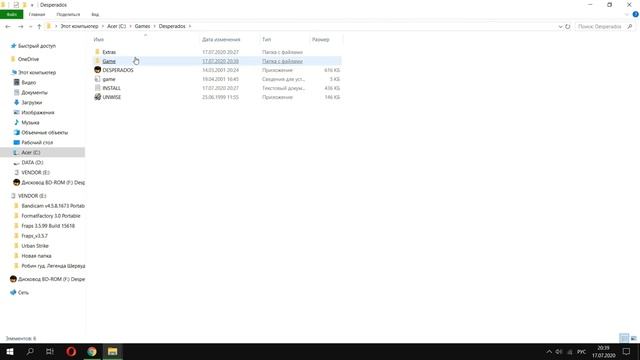Navigate to Этот компьютер breadcrumb
The height and width of the screenshot is (360, 640).
(79, 26)
